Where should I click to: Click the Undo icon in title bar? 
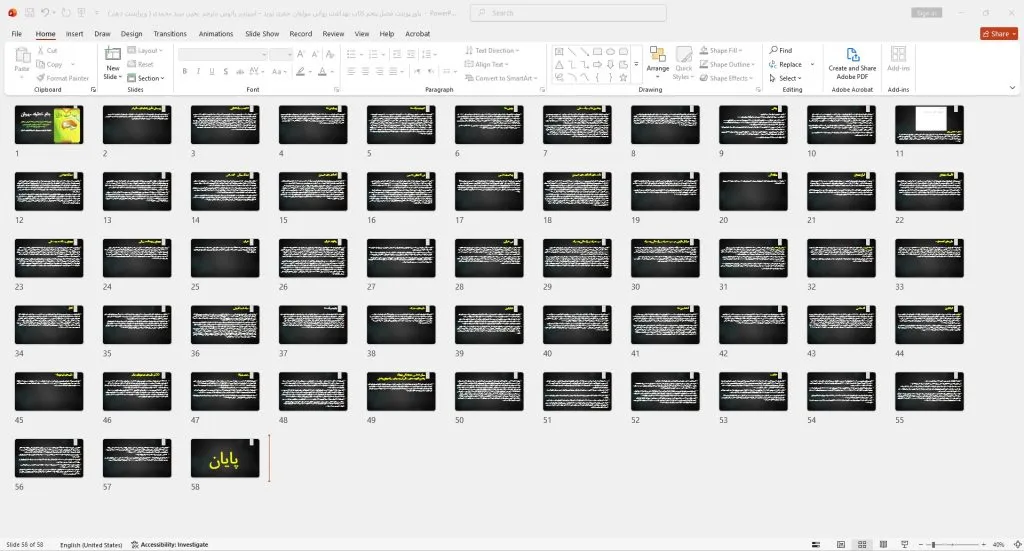pos(44,12)
